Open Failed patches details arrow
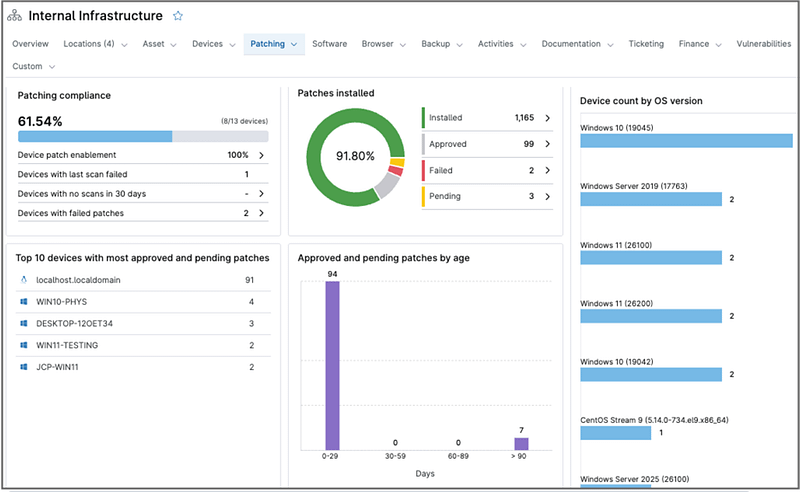Screen dimensions: 800x492 (547, 170)
